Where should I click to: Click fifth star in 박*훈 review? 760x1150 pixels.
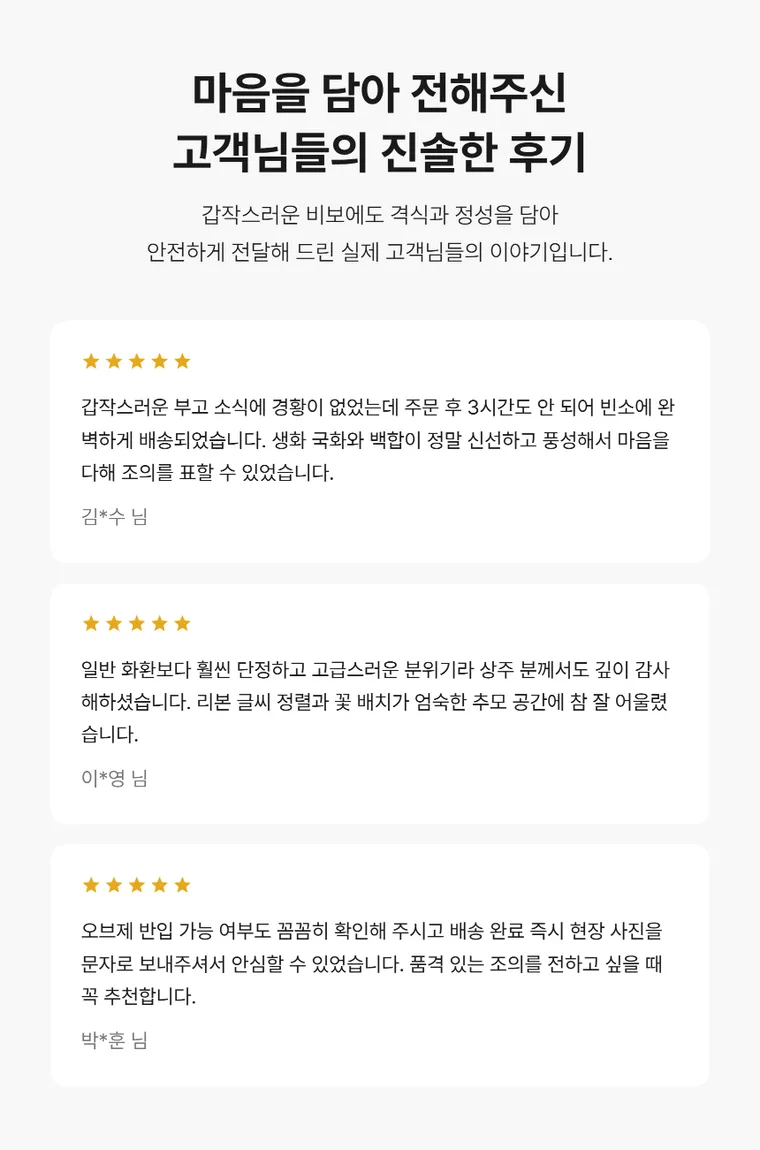tap(183, 885)
